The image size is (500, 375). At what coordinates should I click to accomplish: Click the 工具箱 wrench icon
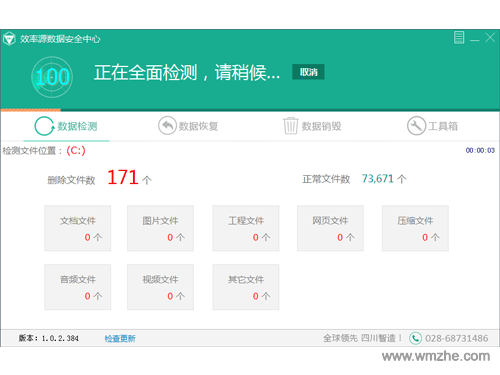(x=416, y=126)
